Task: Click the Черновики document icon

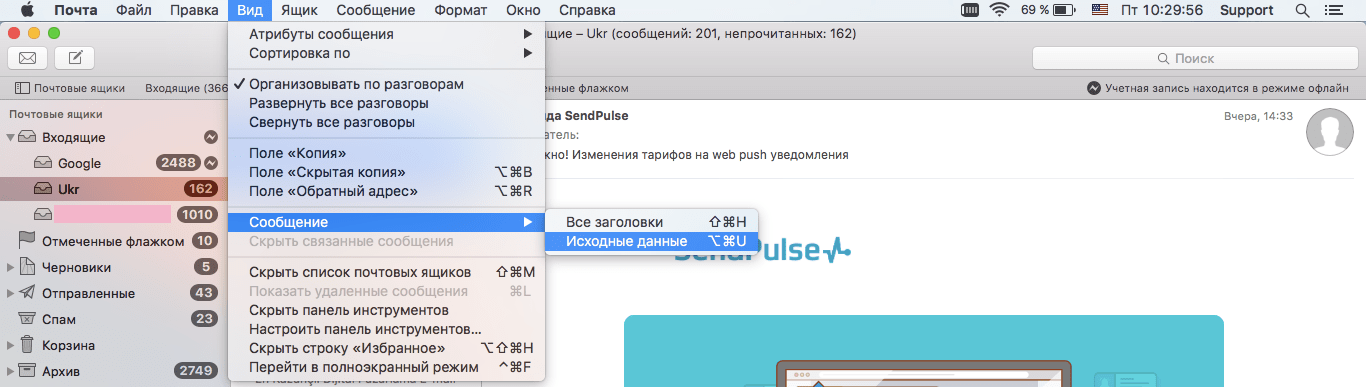Action: (26, 267)
